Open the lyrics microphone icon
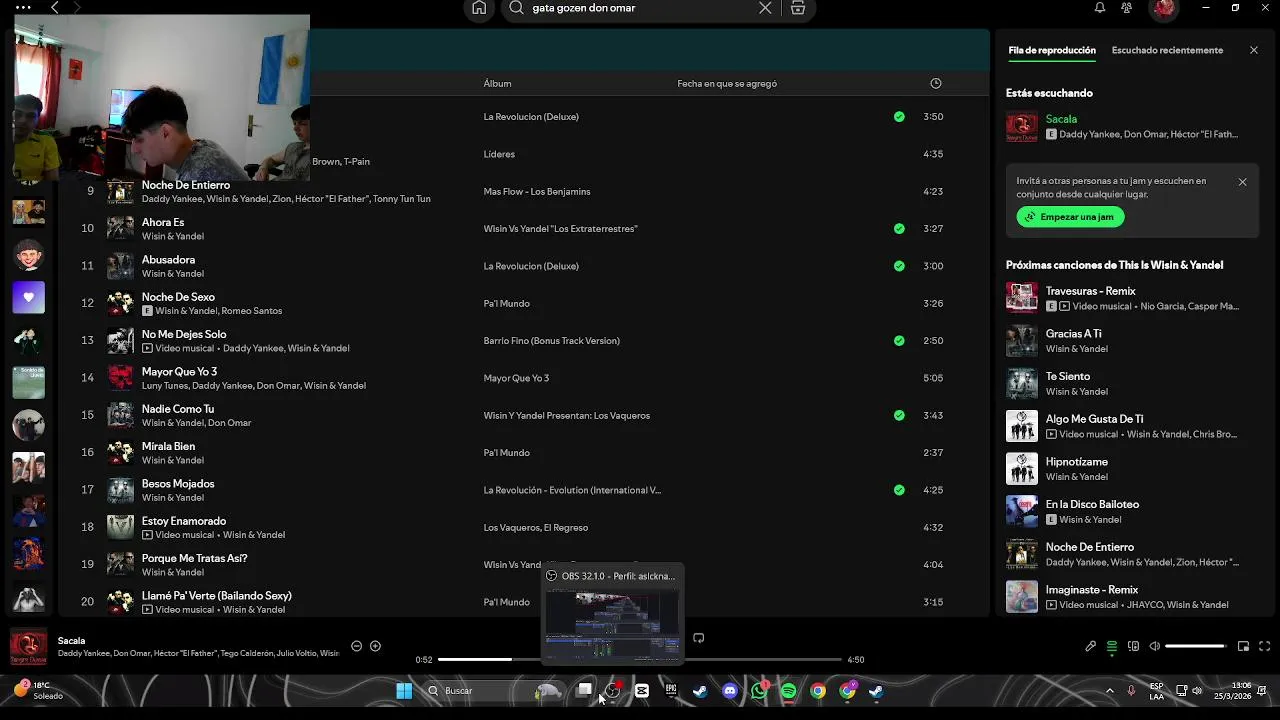The image size is (1280, 720). [x=1090, y=646]
